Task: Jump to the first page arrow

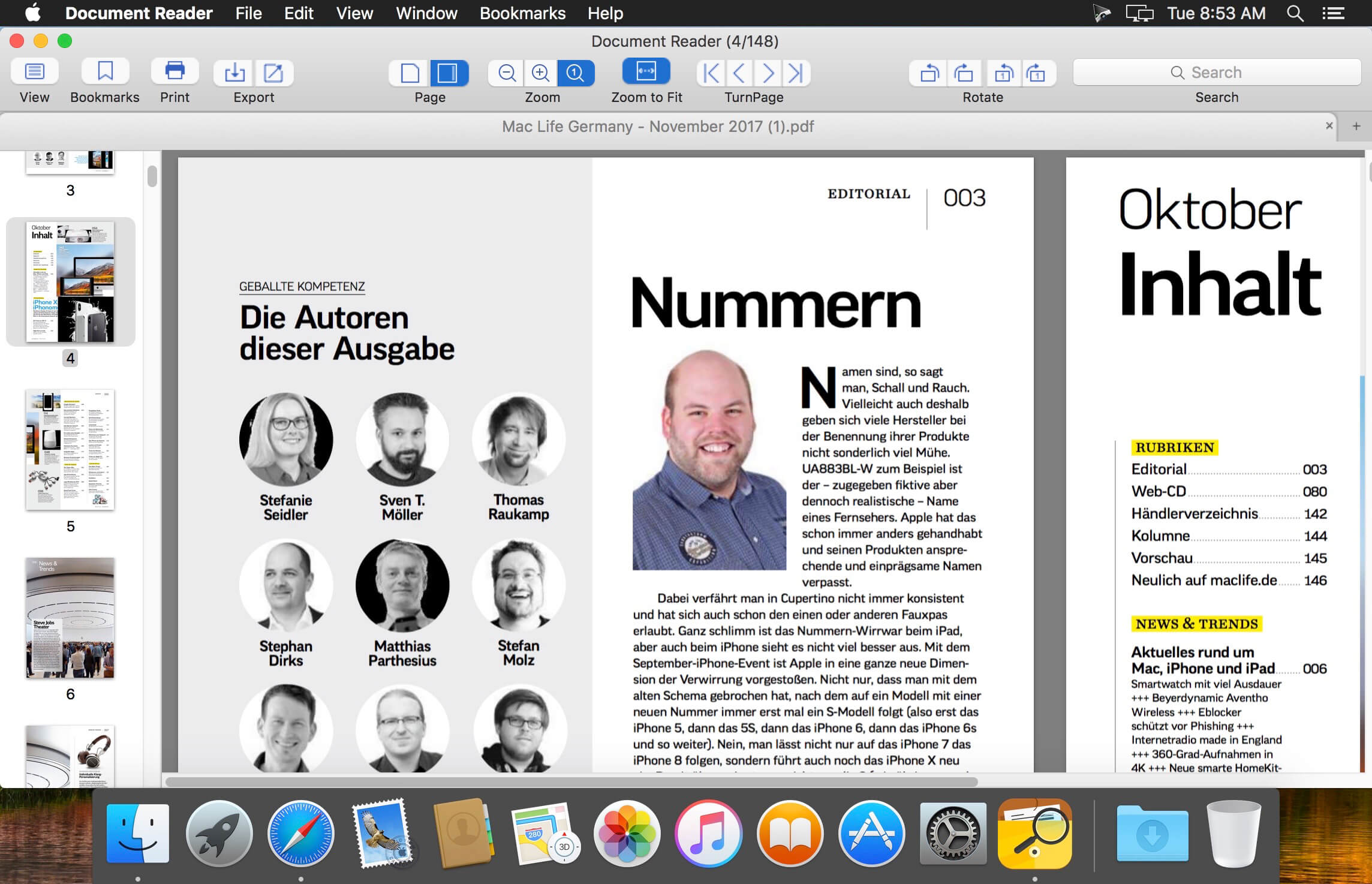Action: tap(711, 73)
